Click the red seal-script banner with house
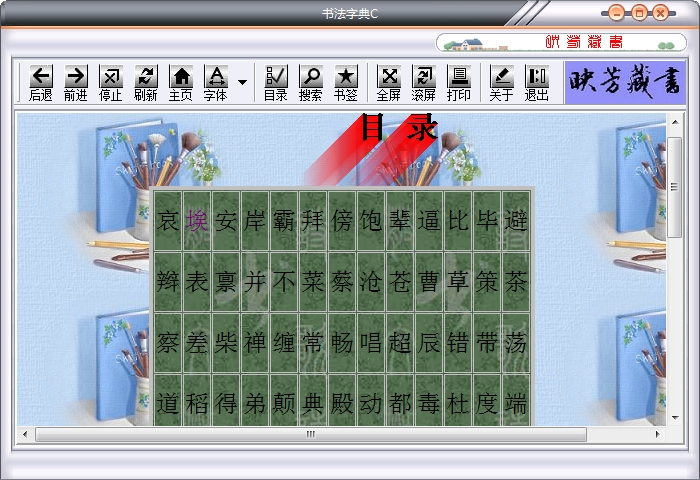The height and width of the screenshot is (480, 700). coord(561,42)
